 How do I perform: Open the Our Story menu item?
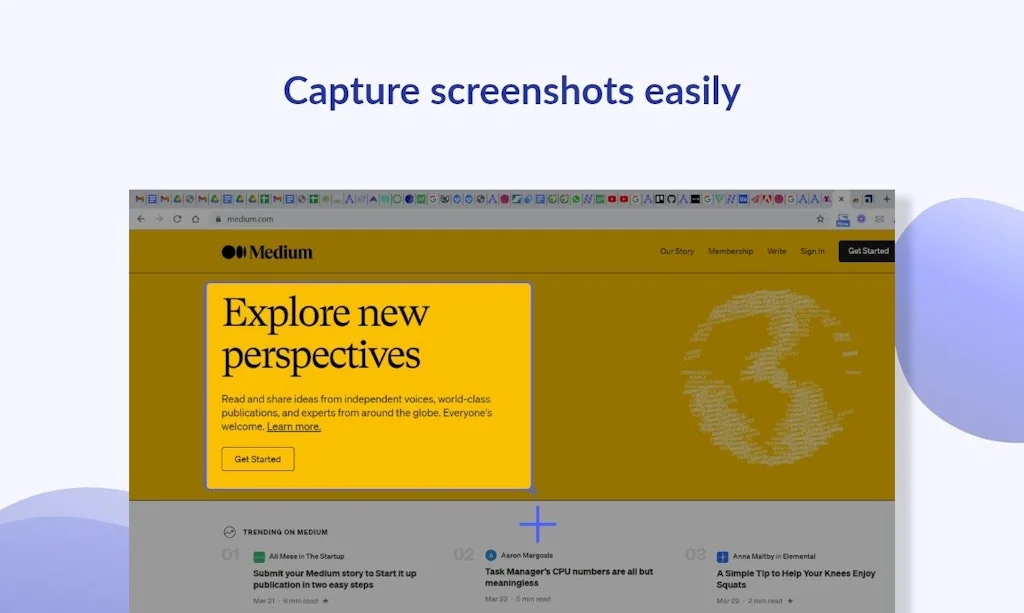676,251
